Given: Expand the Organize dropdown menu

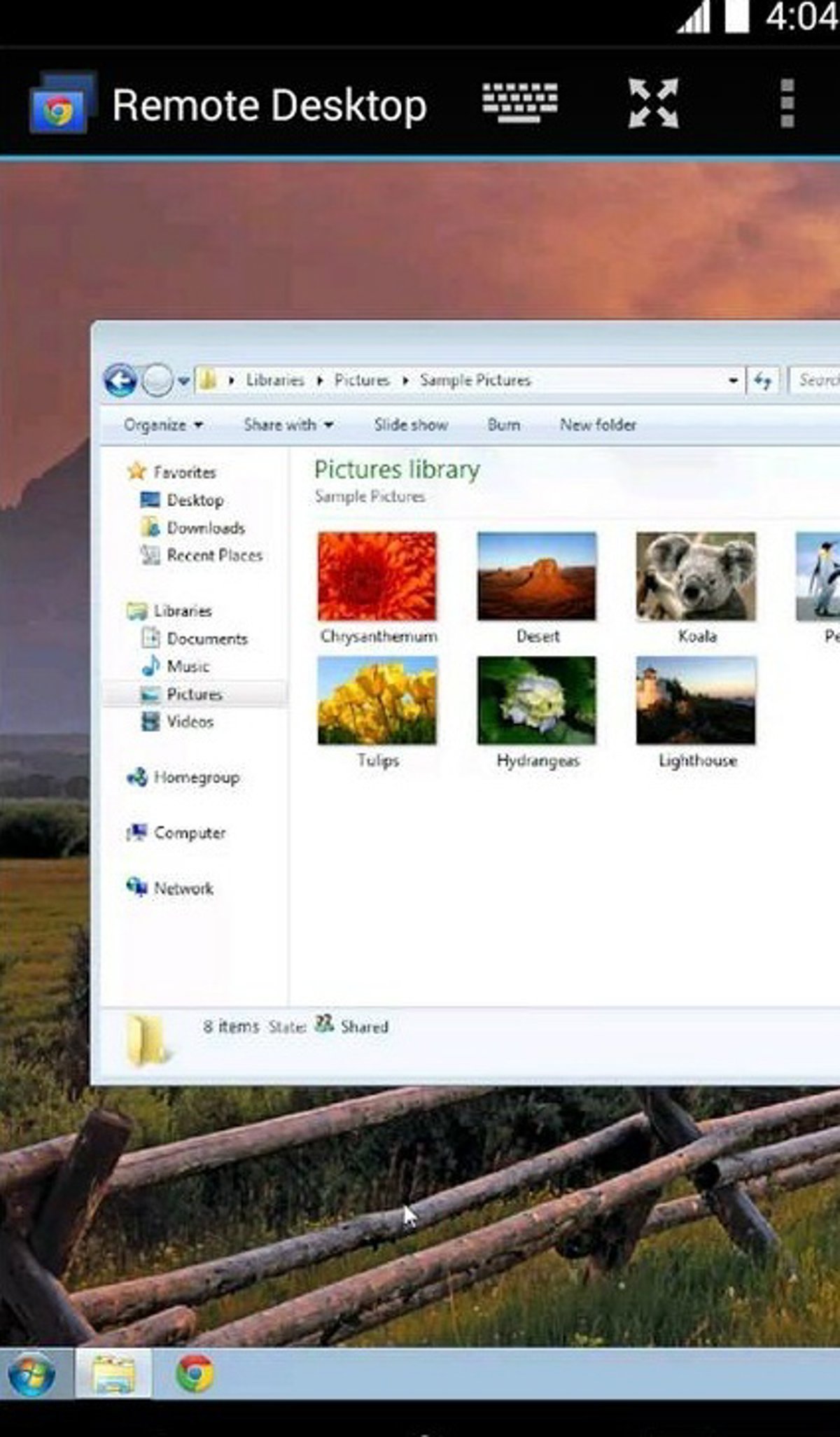Looking at the screenshot, I should click(162, 425).
